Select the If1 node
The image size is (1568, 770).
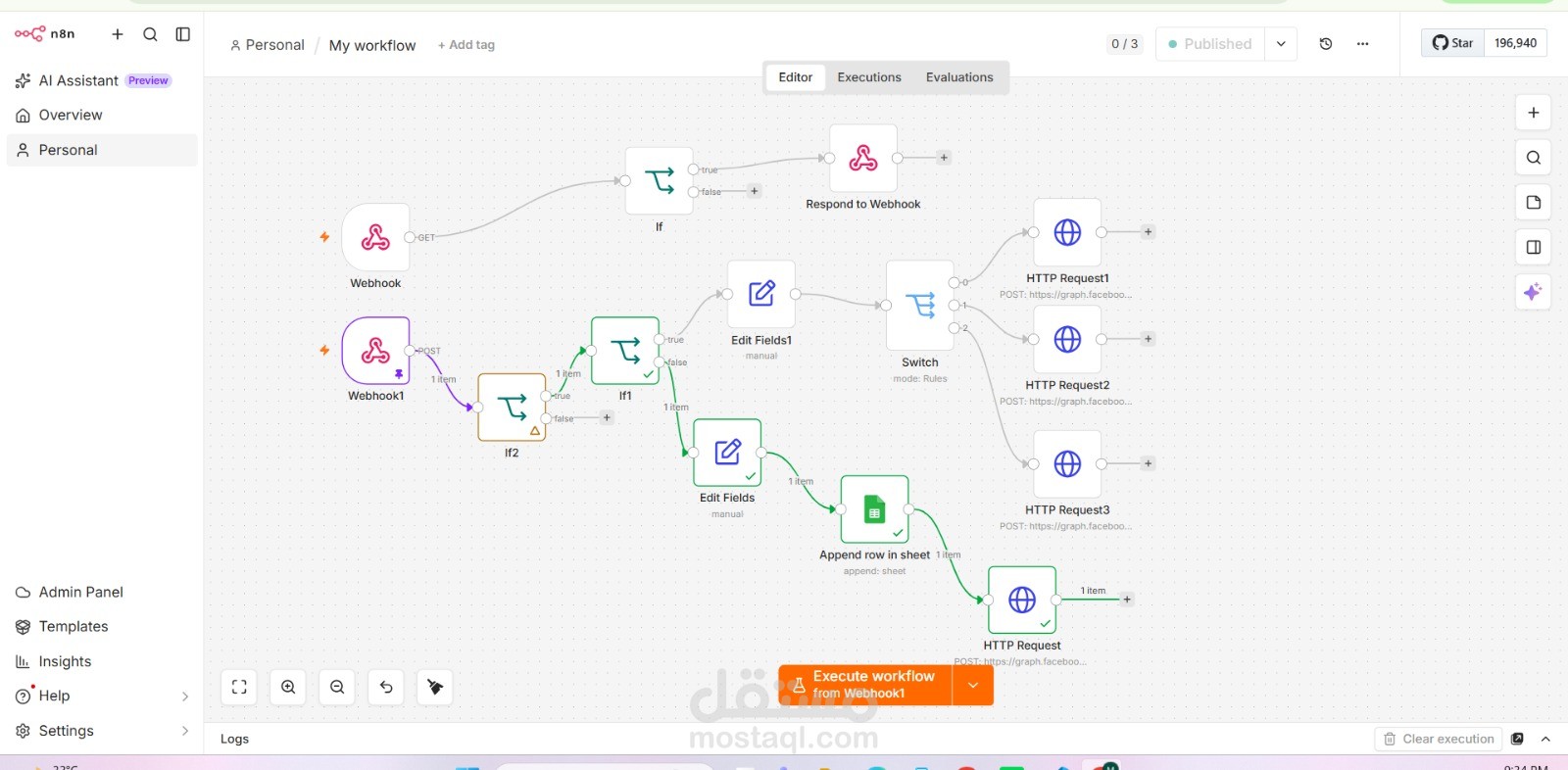coord(625,350)
